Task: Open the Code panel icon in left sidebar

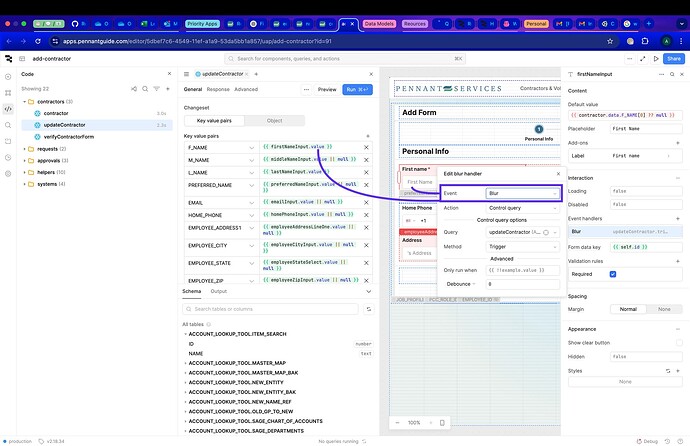Action: [x=8, y=109]
